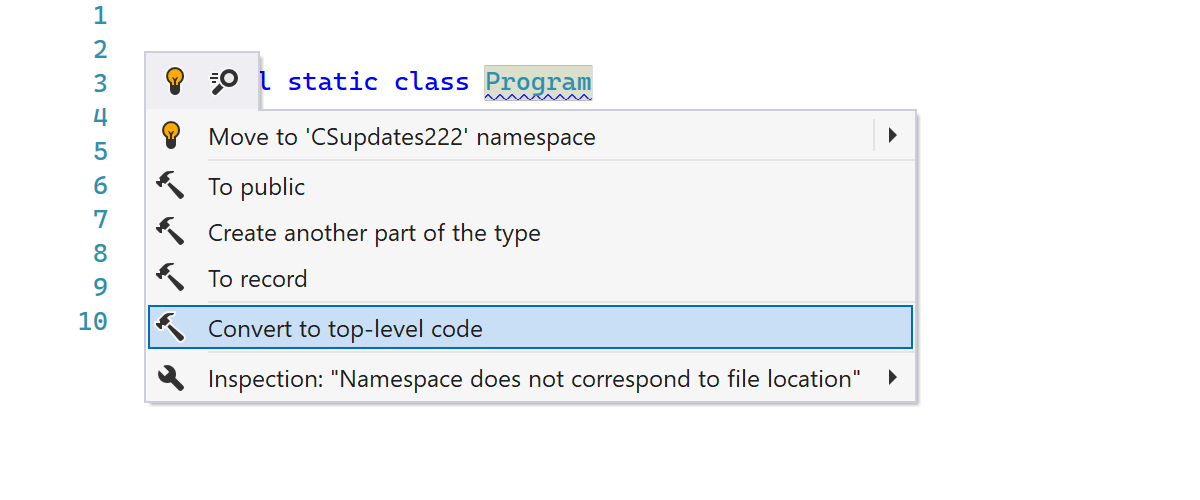Image resolution: width=1200 pixels, height=500 pixels.
Task: Click the hammer icon next to 'To record'
Action: click(x=171, y=278)
